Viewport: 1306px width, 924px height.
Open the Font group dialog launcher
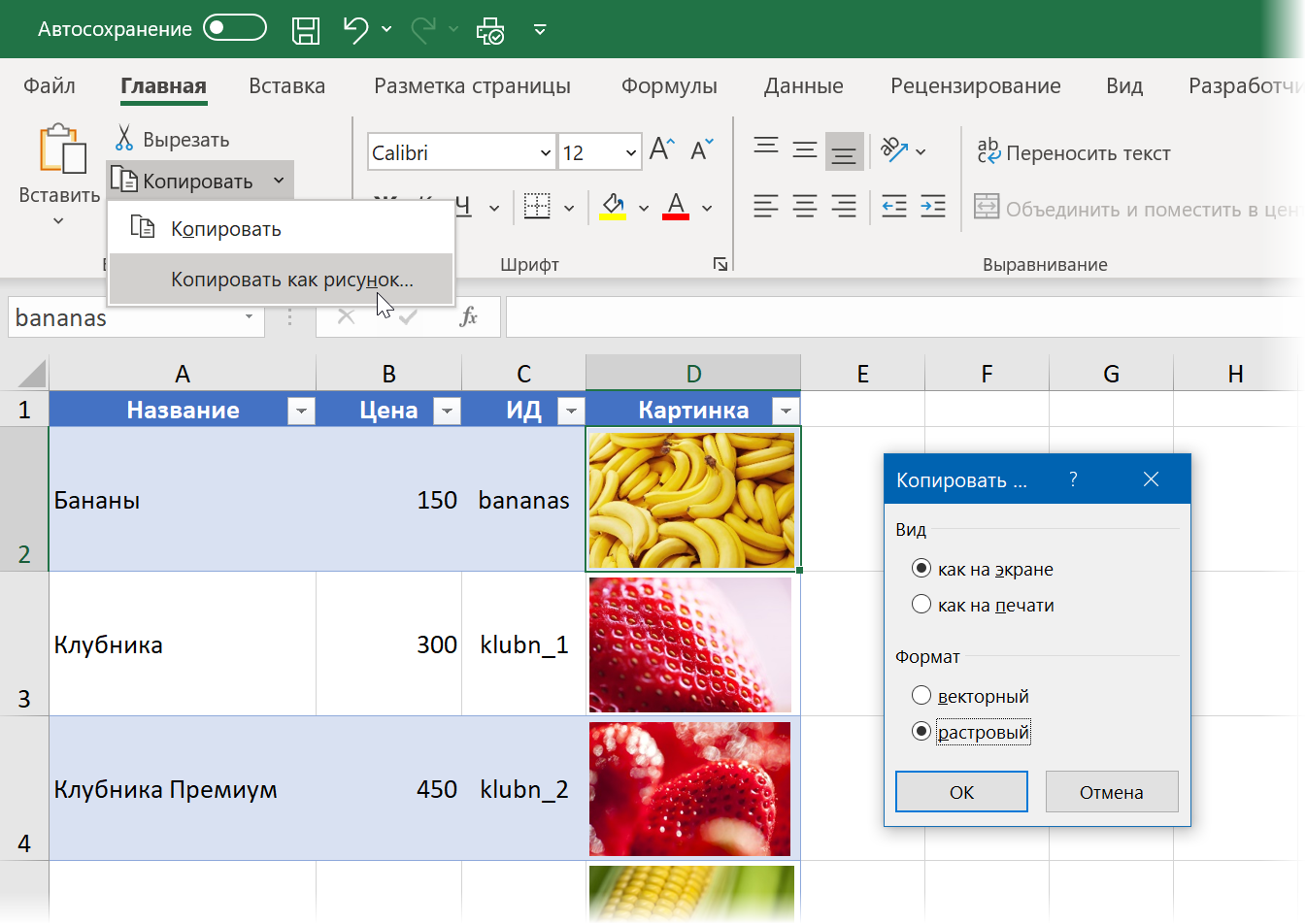pyautogui.click(x=720, y=264)
